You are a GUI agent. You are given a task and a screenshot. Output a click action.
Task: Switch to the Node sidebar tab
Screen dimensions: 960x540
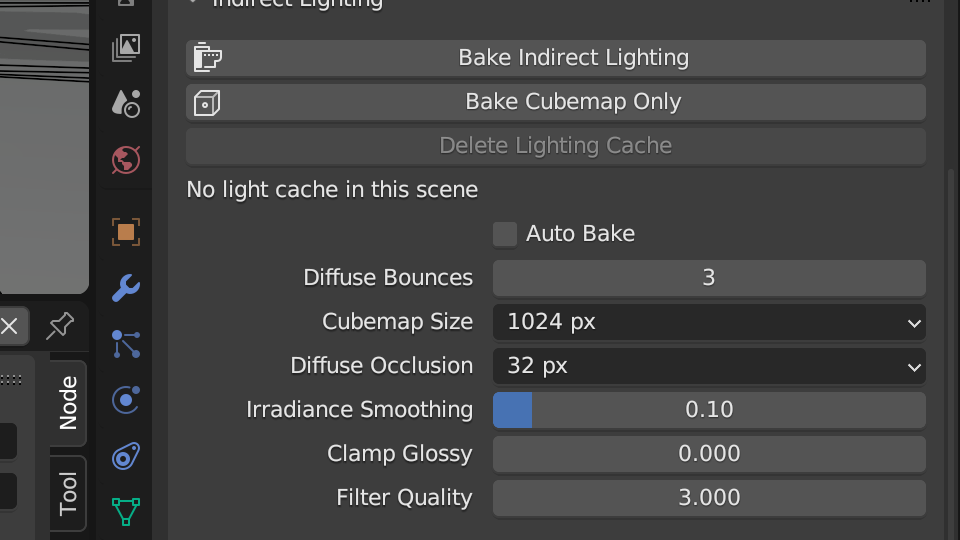point(68,403)
